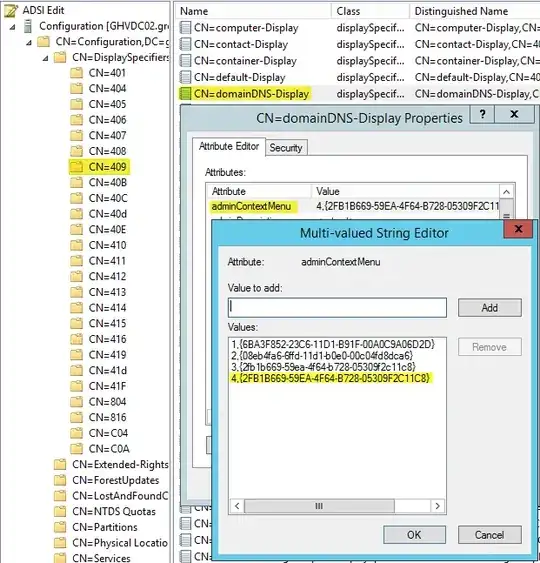Select value 3 lowercase 2fb1b669 entry
This screenshot has width=540, height=563.
tap(323, 367)
